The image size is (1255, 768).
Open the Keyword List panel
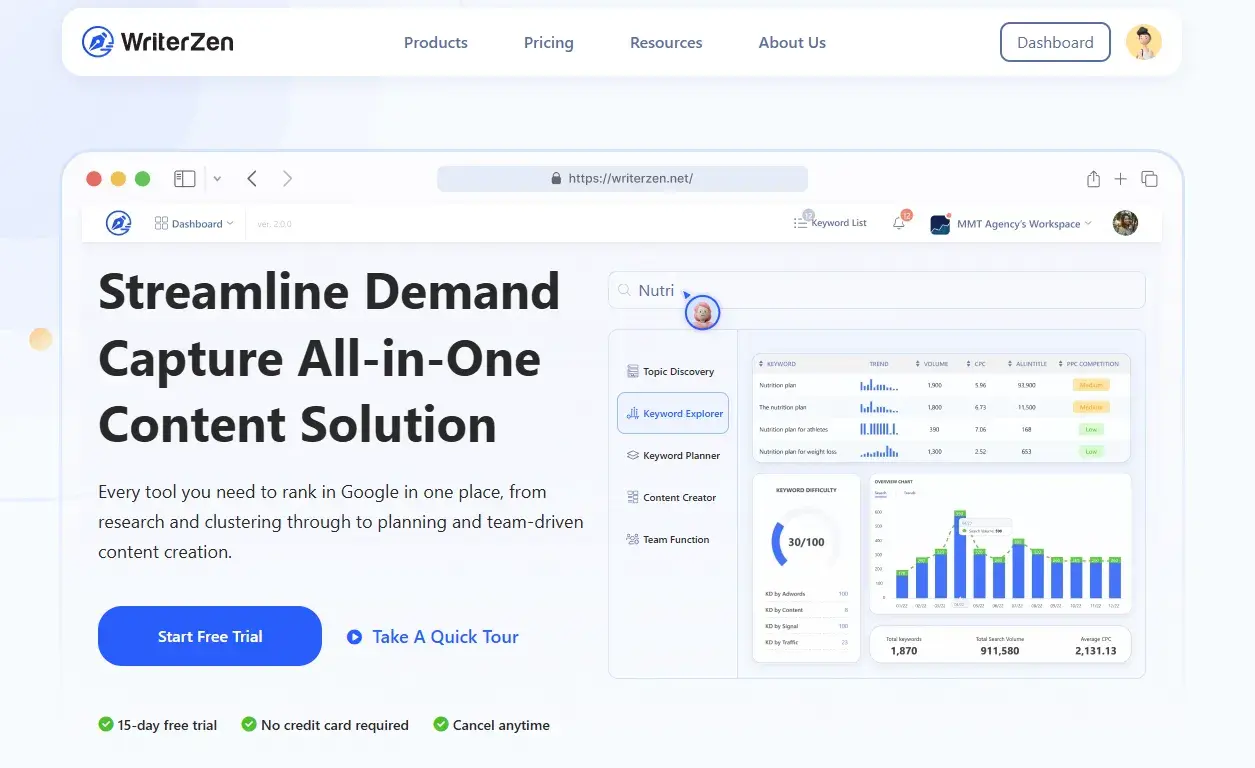pyautogui.click(x=830, y=222)
